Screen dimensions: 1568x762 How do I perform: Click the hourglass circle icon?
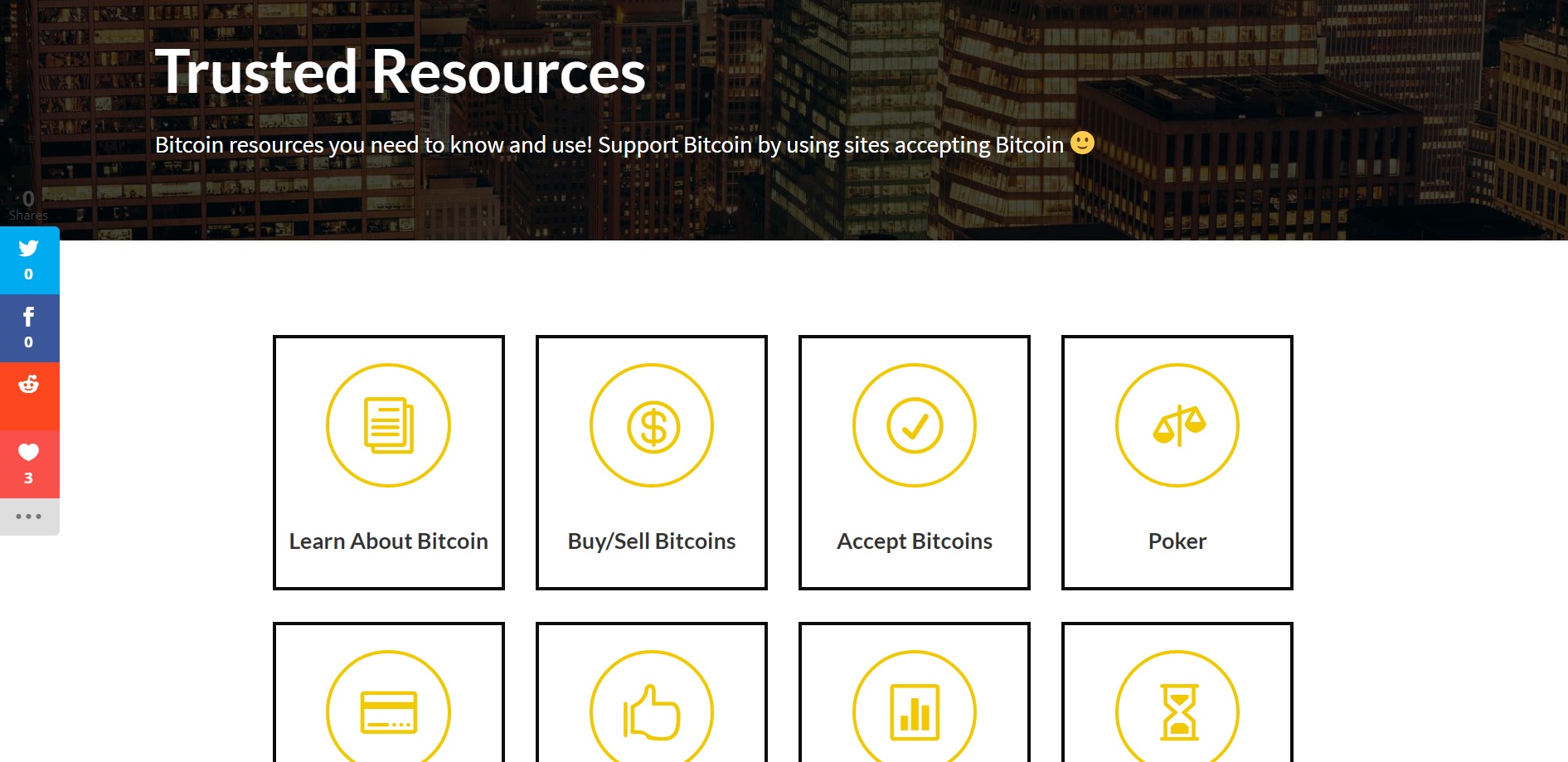pos(1177,711)
